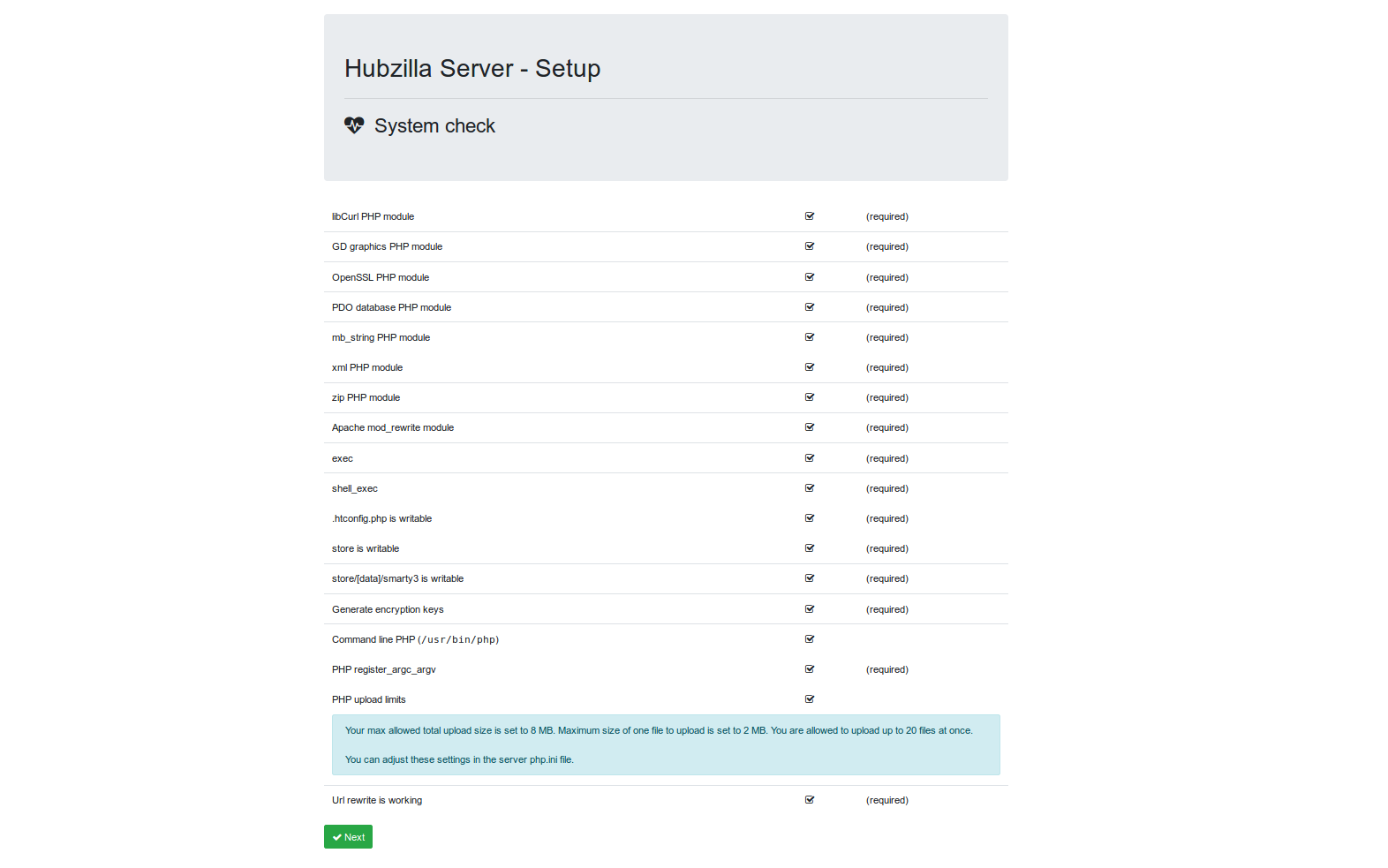Click check icon for xml PHP module
The image size is (1388, 868).
[810, 367]
